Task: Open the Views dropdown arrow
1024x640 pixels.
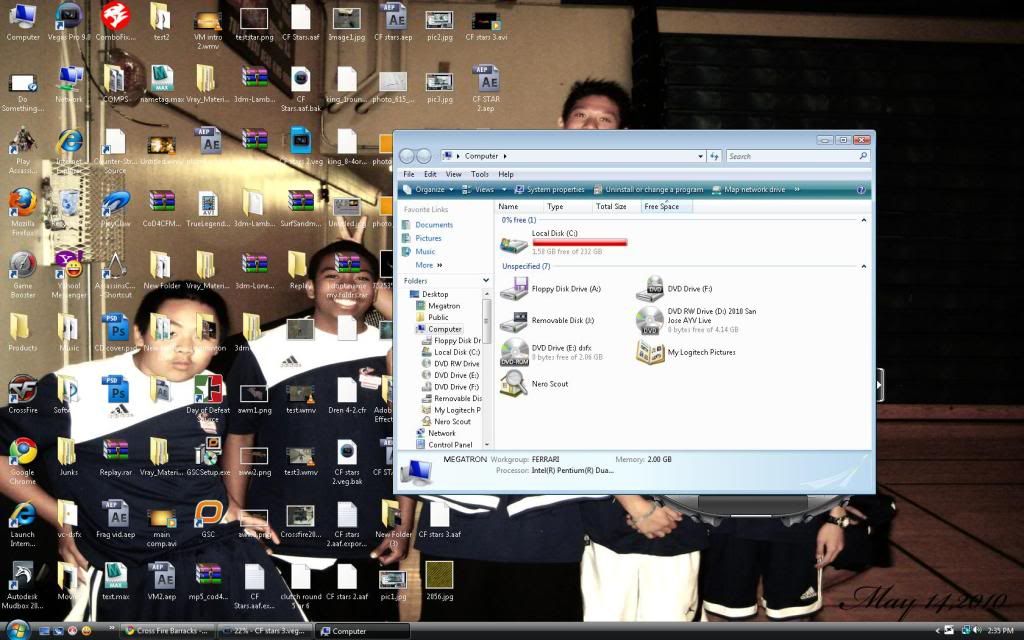Action: tap(506, 190)
